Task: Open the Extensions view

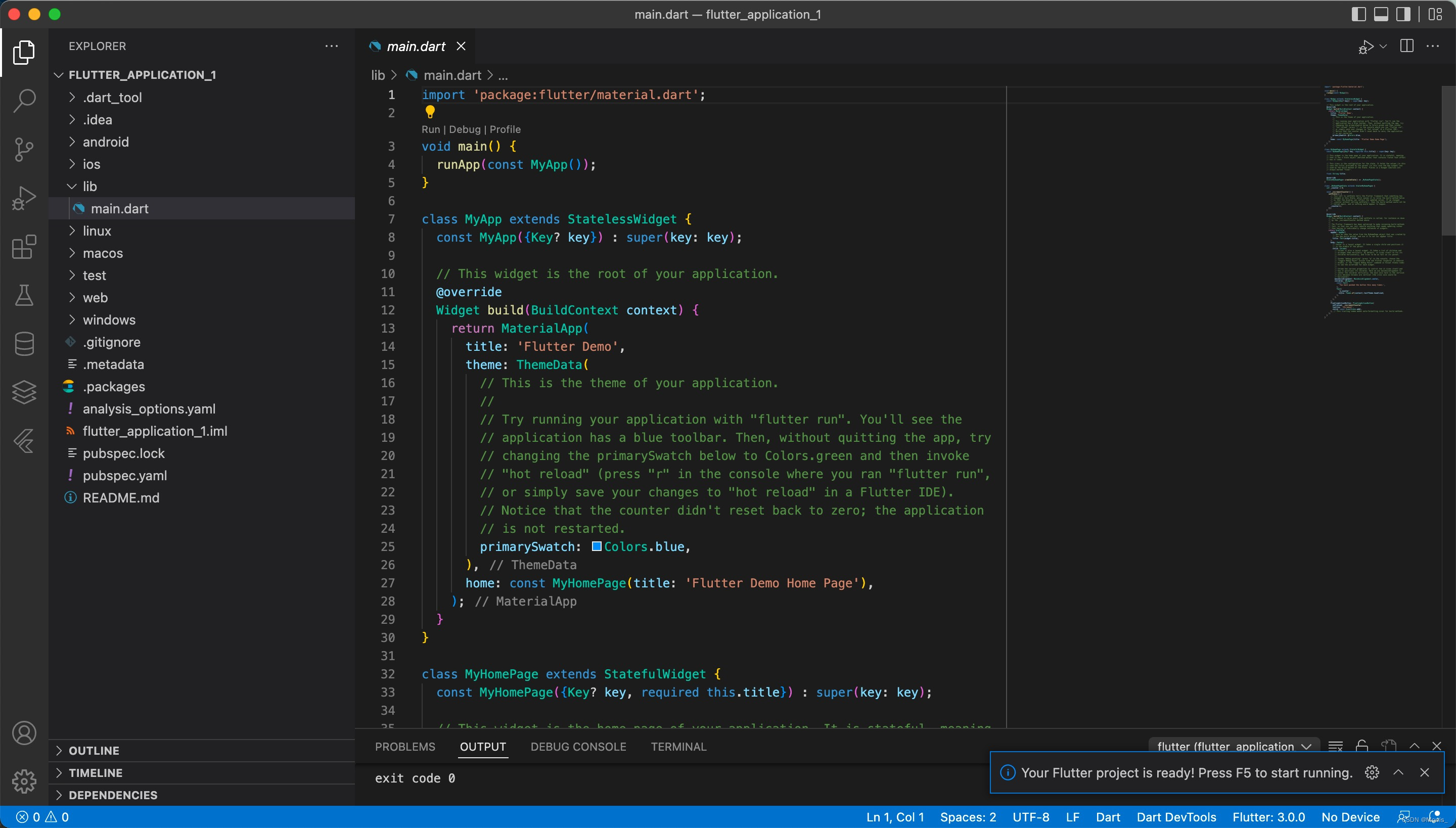Action: (24, 247)
